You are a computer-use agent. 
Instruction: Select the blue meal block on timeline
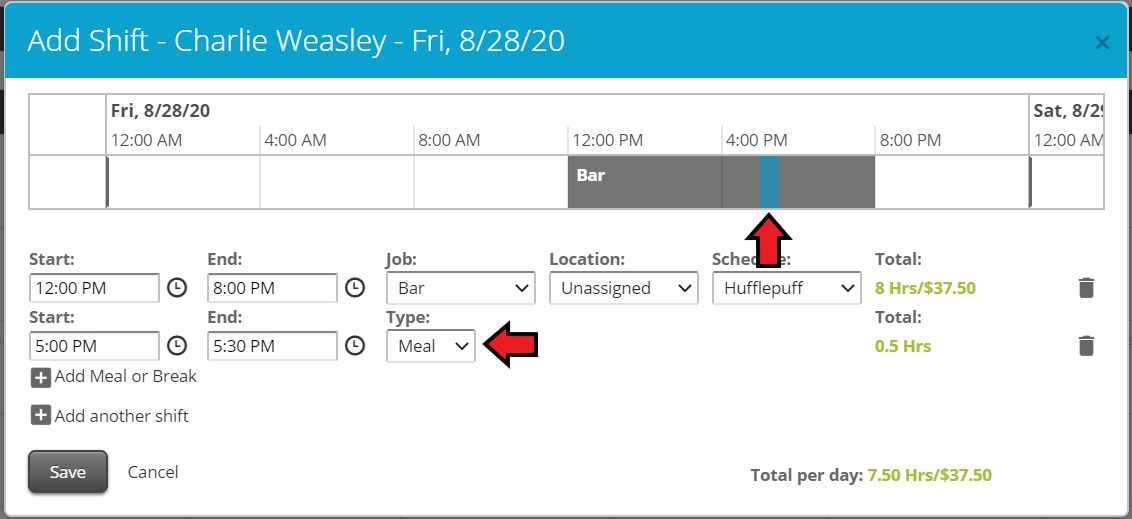[770, 182]
